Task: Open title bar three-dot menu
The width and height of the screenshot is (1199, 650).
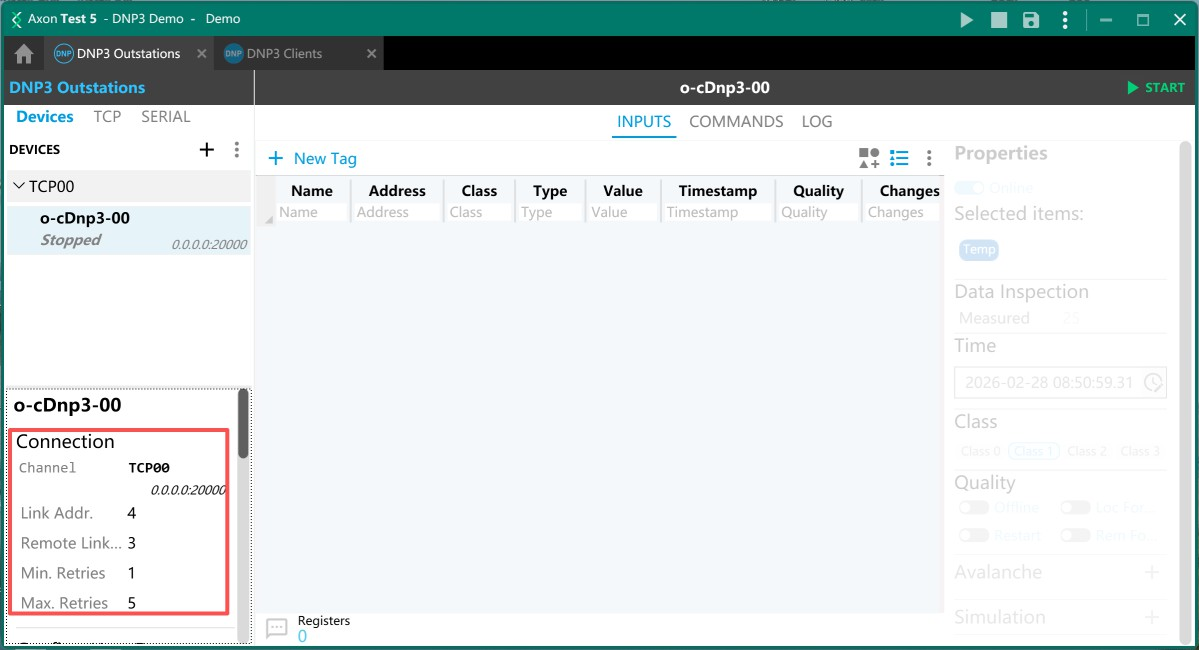Action: pyautogui.click(x=1065, y=20)
